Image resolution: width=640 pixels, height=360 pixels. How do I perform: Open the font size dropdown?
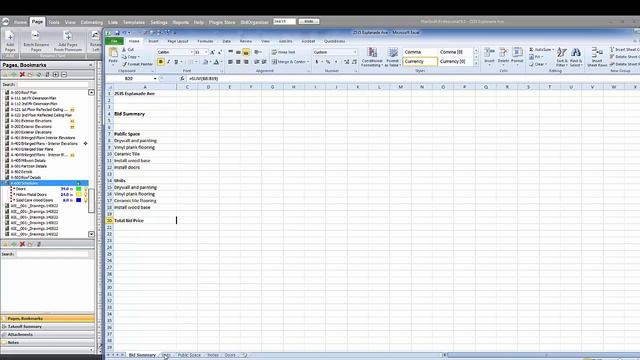[x=206, y=52]
